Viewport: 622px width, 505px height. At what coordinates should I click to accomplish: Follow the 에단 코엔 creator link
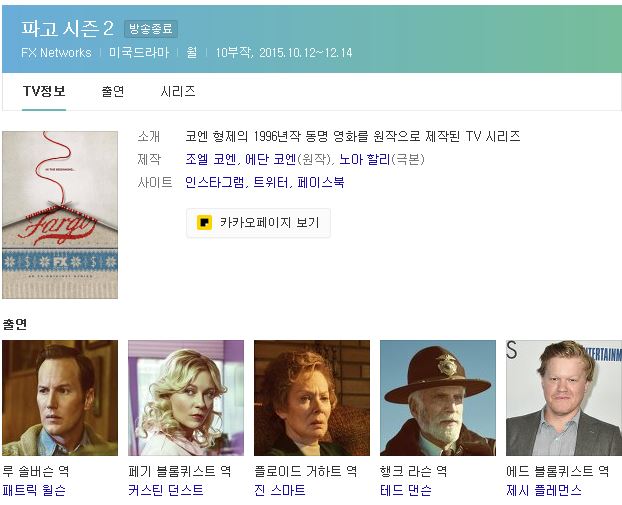(x=270, y=159)
